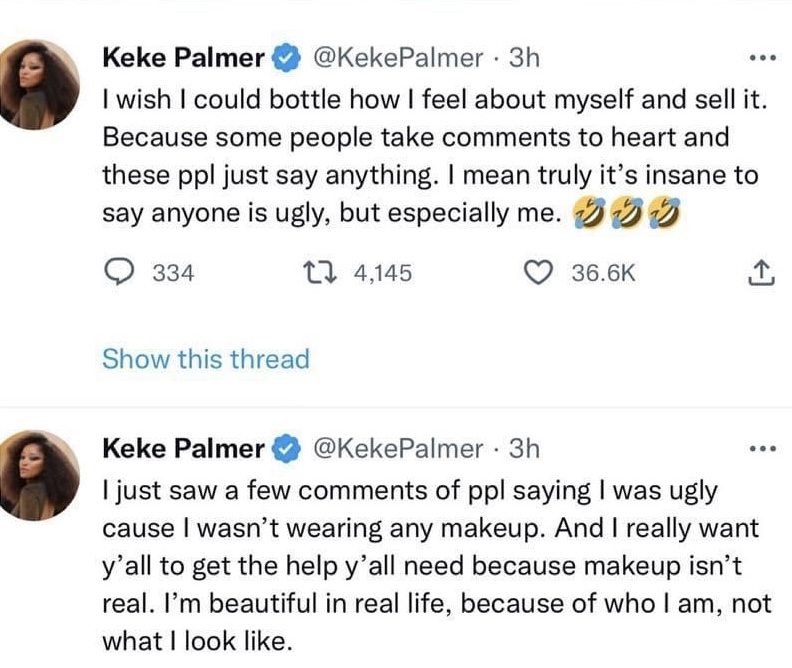This screenshot has height=668, width=792.
Task: Open the tweet text about makeup
Action: [x=437, y=566]
